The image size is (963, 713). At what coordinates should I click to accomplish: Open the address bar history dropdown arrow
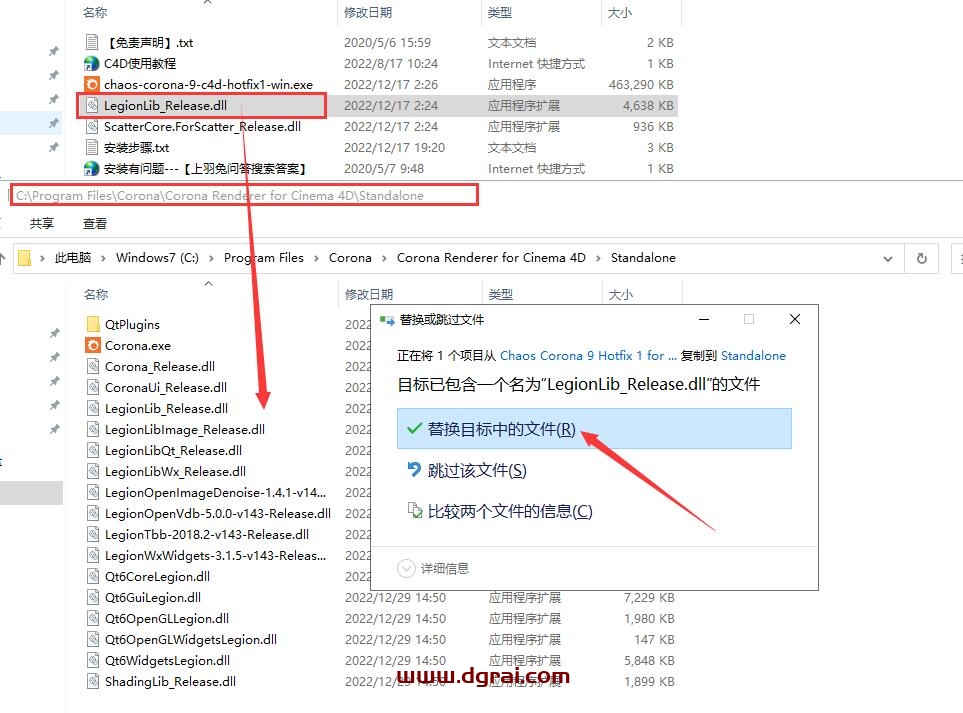tap(887, 258)
